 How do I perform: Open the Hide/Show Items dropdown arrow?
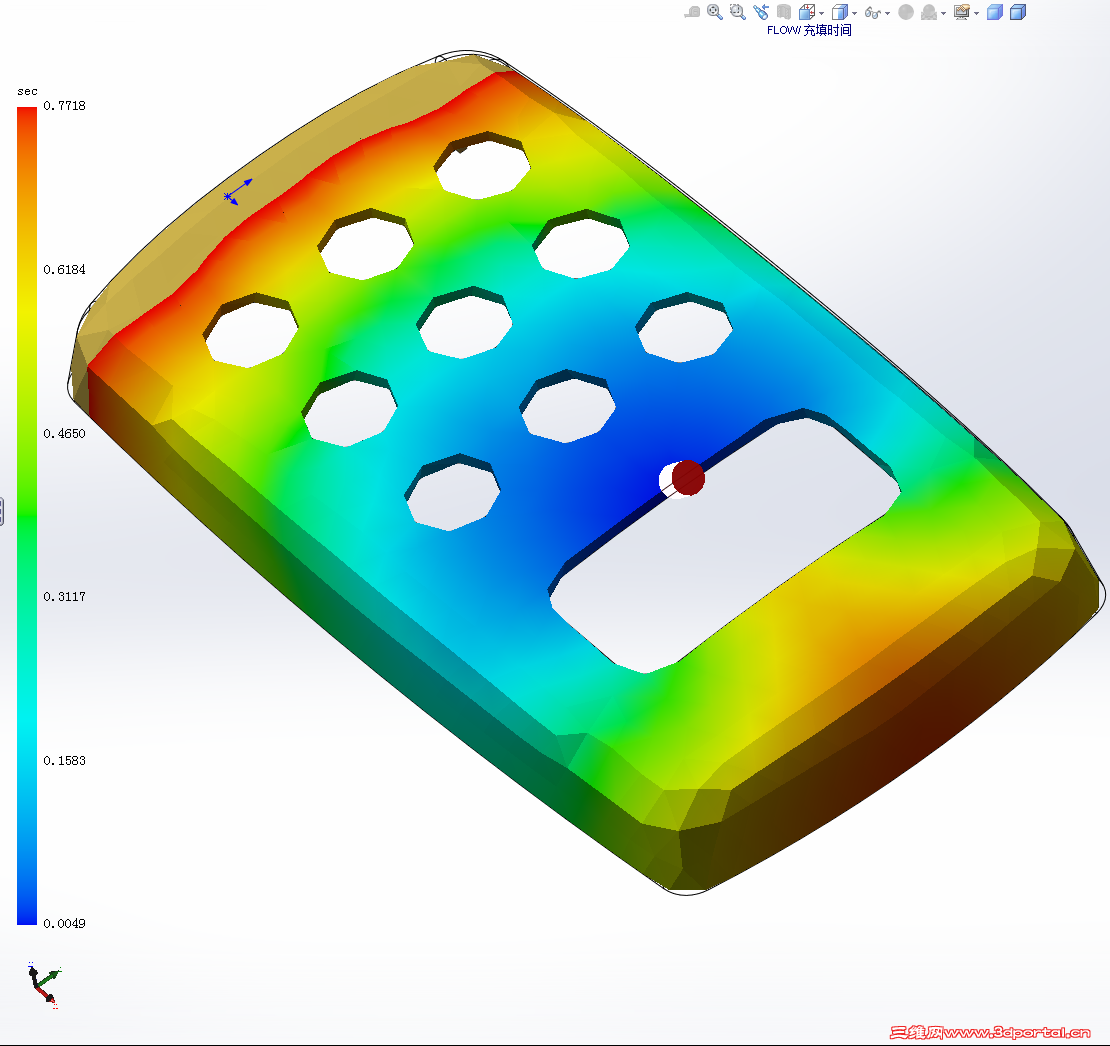[x=888, y=13]
